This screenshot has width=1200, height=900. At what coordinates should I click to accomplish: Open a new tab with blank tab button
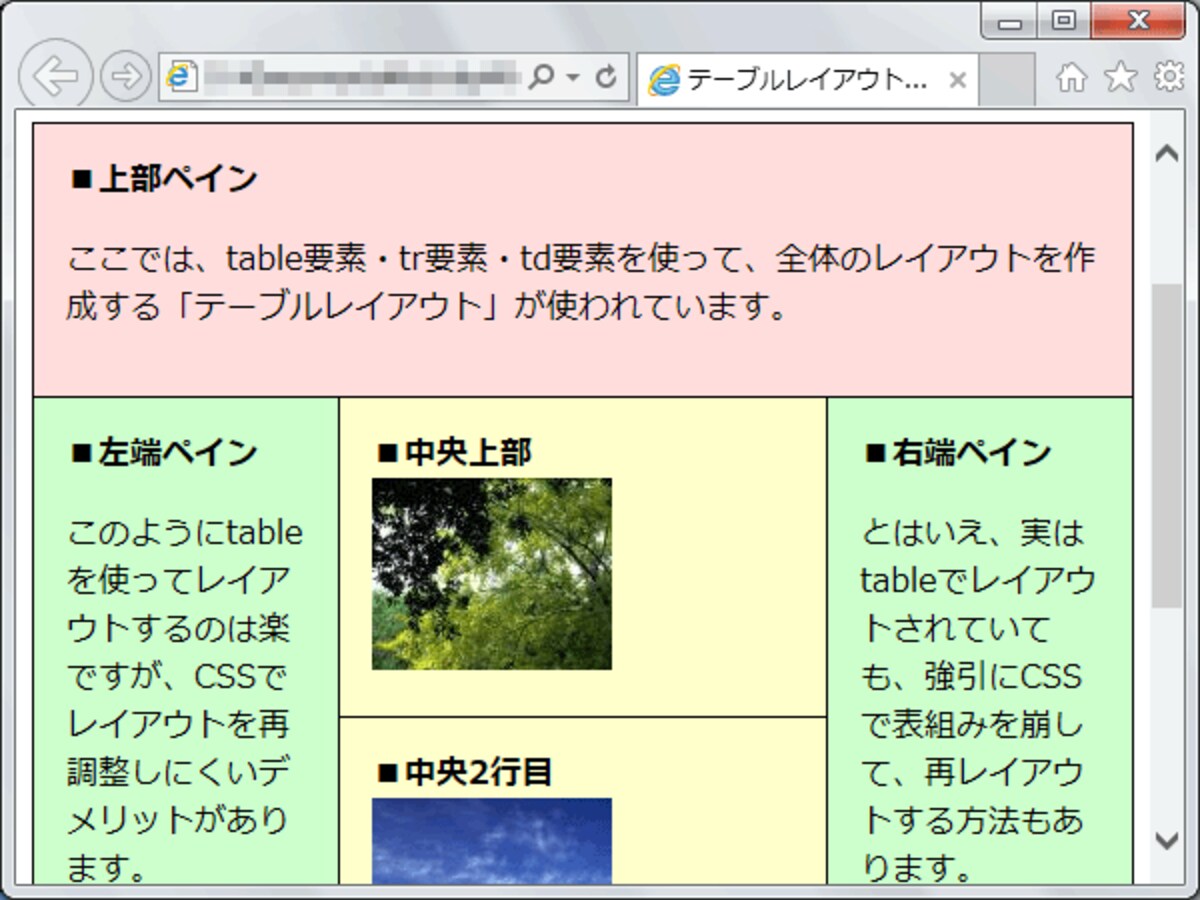[1006, 79]
